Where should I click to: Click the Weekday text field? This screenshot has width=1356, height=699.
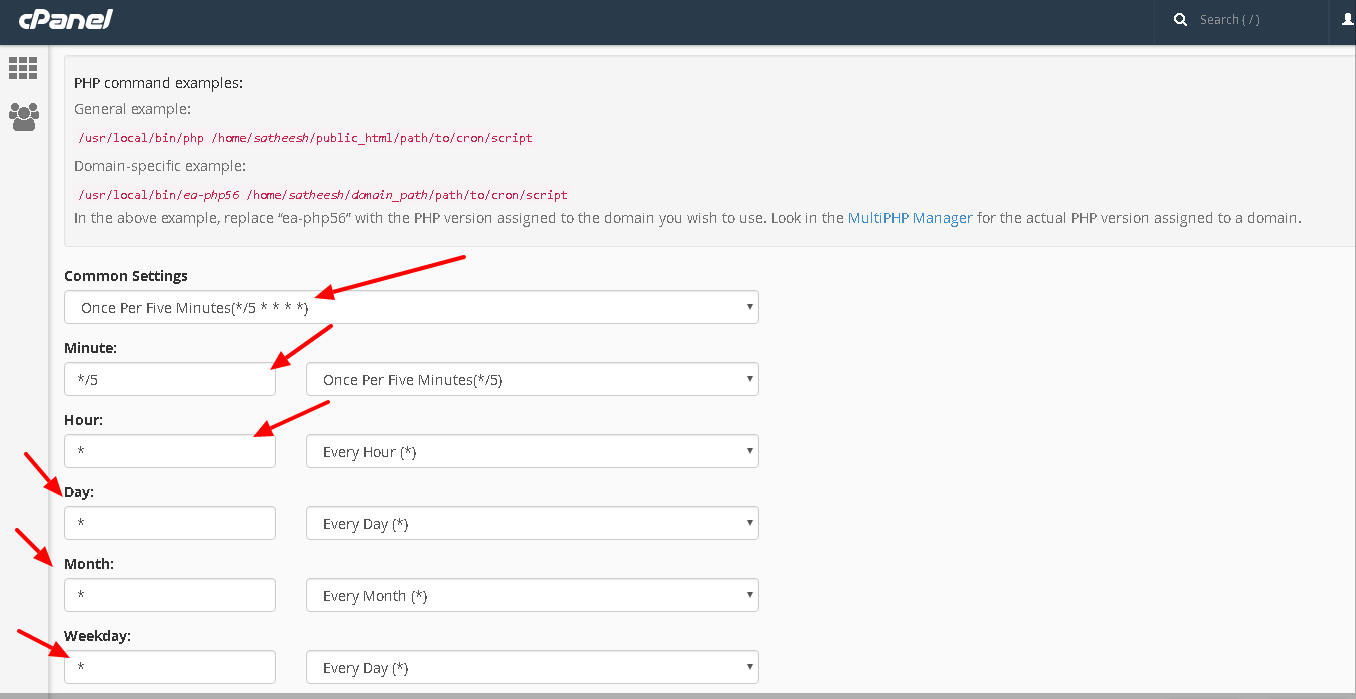(170, 667)
